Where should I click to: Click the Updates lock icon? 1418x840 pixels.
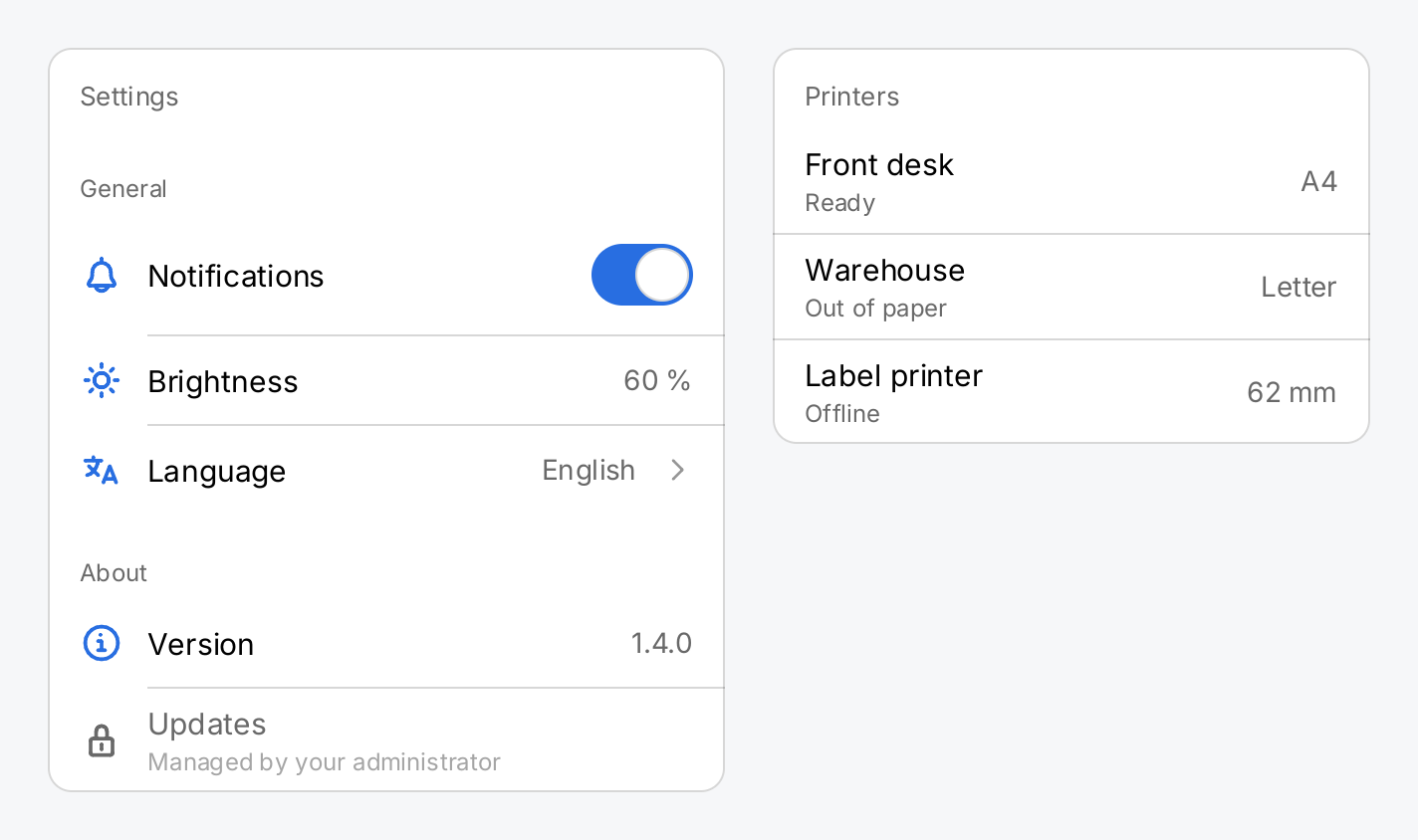coord(102,741)
